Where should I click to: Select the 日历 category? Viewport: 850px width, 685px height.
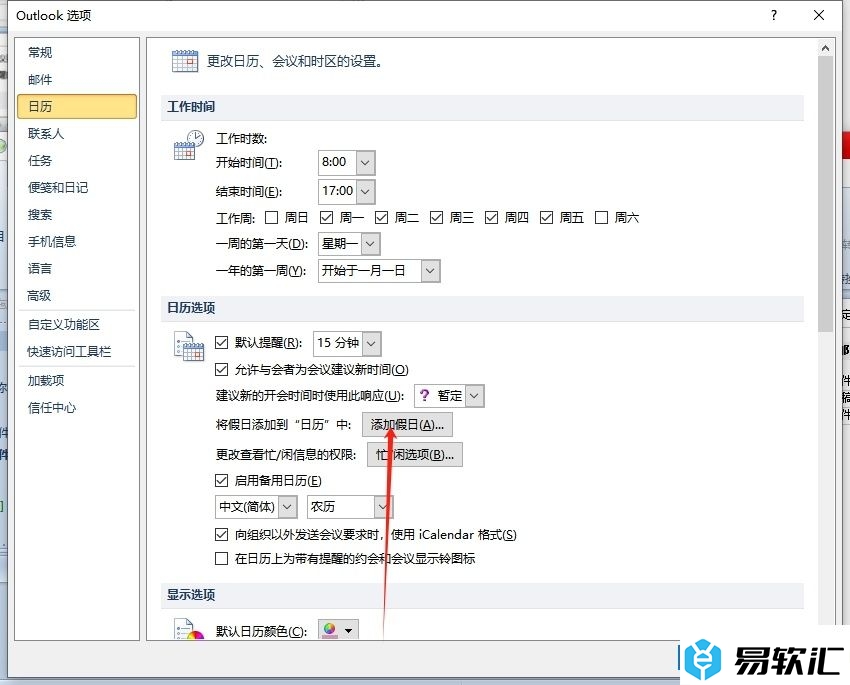pos(77,106)
